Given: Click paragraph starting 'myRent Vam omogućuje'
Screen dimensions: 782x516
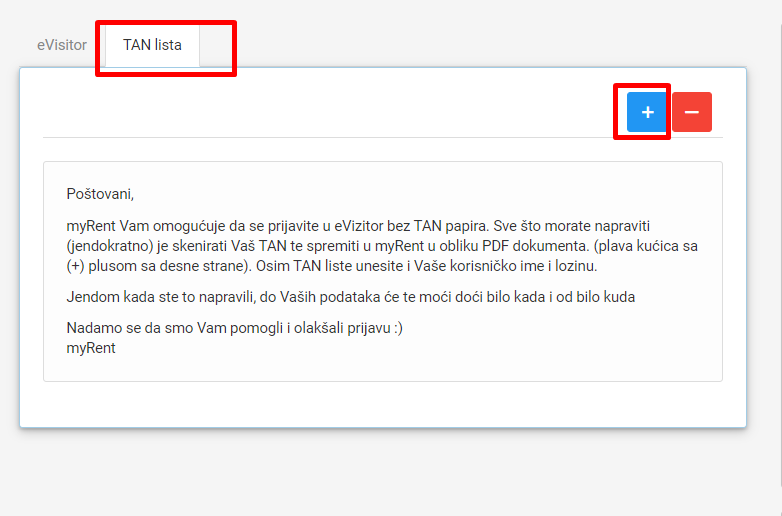Looking at the screenshot, I should click(382, 246).
